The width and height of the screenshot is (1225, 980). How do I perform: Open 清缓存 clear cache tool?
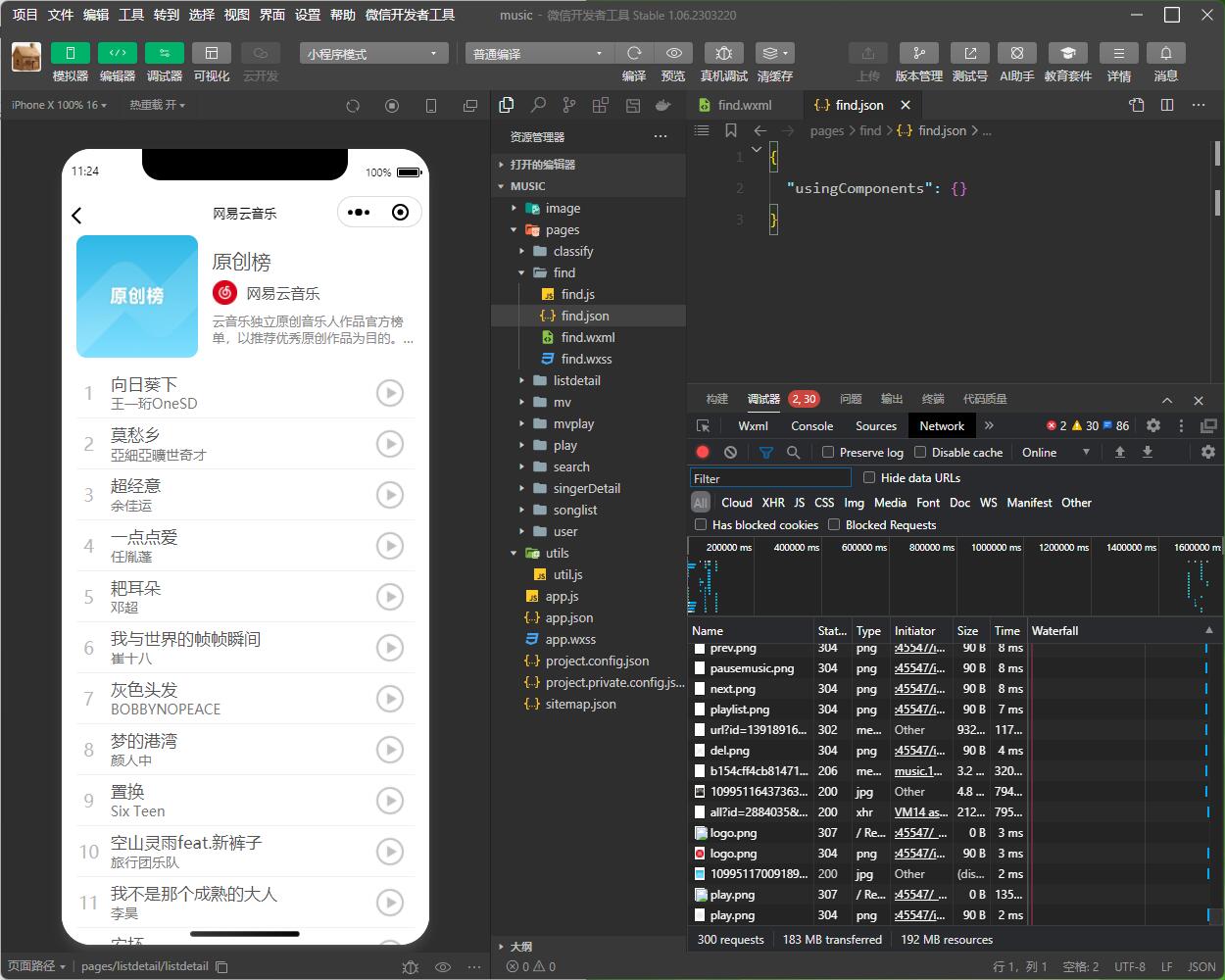tap(774, 53)
